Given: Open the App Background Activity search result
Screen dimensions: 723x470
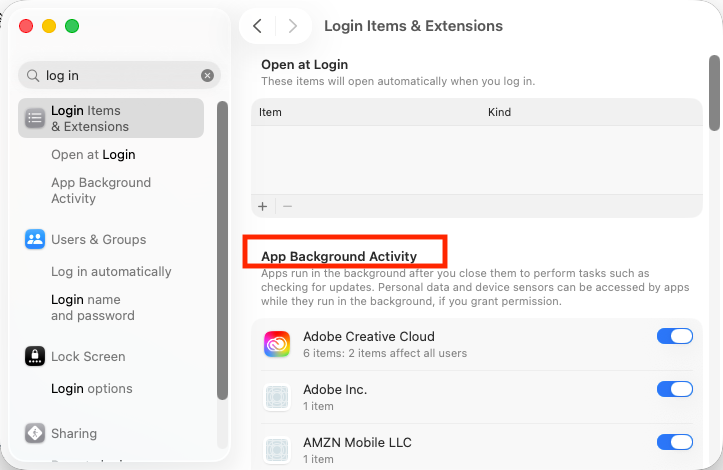Looking at the screenshot, I should (x=101, y=190).
